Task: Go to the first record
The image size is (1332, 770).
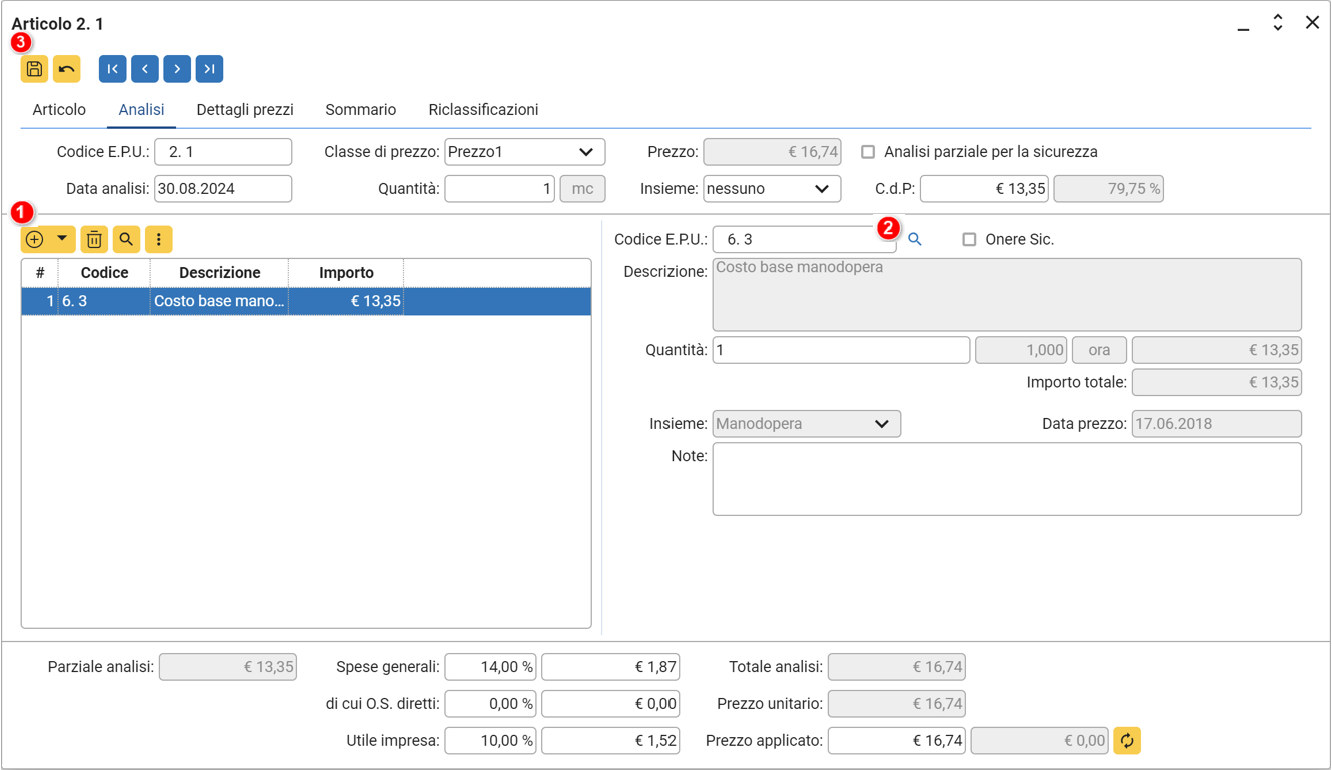Action: (112, 69)
